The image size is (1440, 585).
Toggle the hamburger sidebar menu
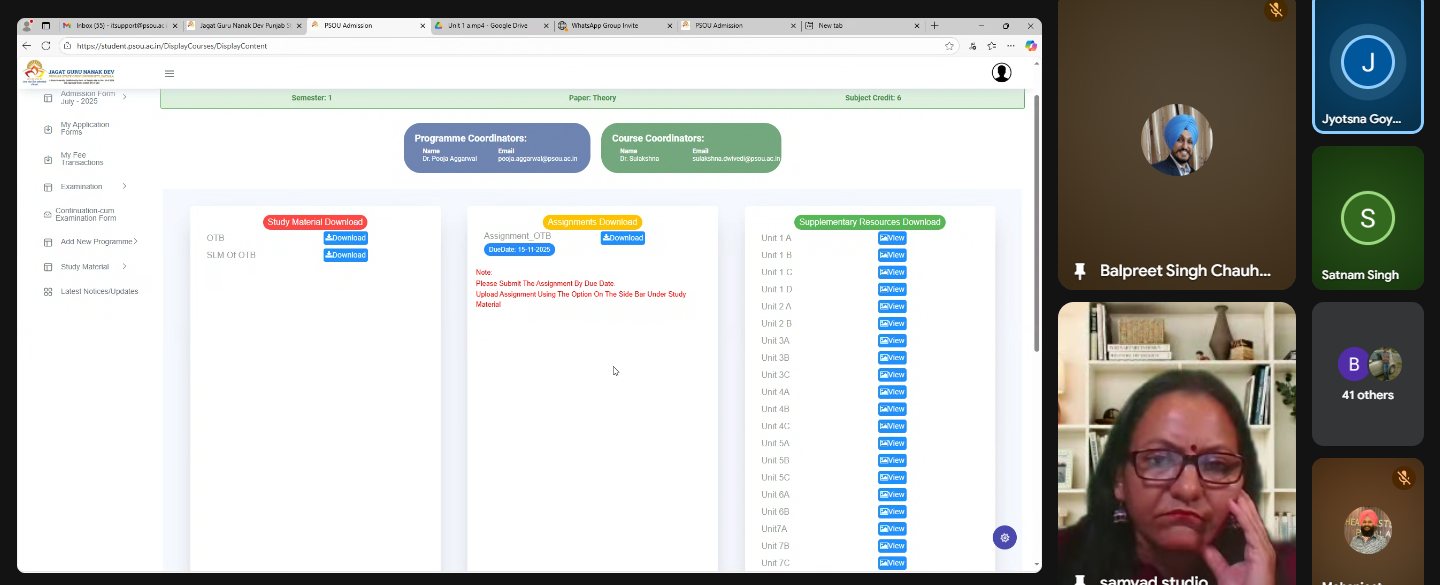169,73
